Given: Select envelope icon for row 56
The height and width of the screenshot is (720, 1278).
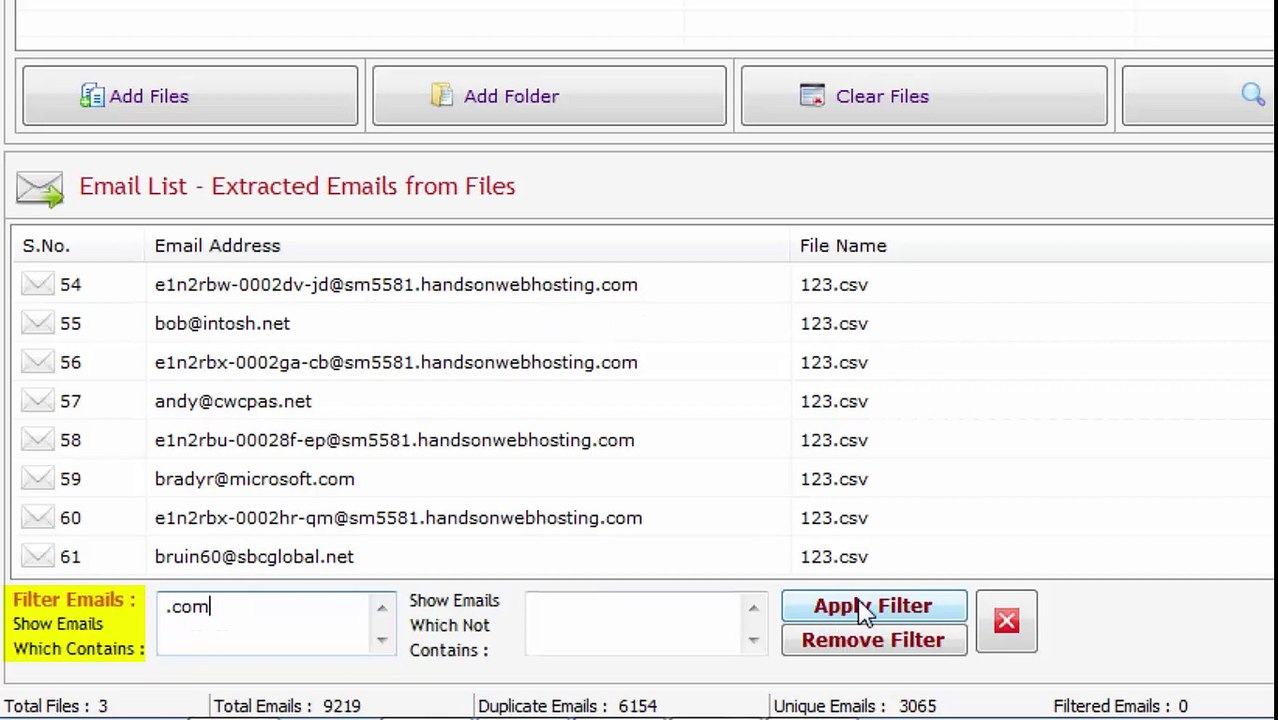Looking at the screenshot, I should pyautogui.click(x=37, y=363).
